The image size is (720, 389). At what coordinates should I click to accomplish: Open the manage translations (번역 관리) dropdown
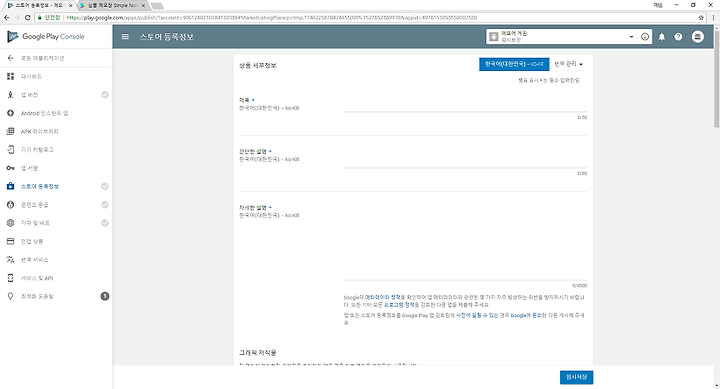568,64
